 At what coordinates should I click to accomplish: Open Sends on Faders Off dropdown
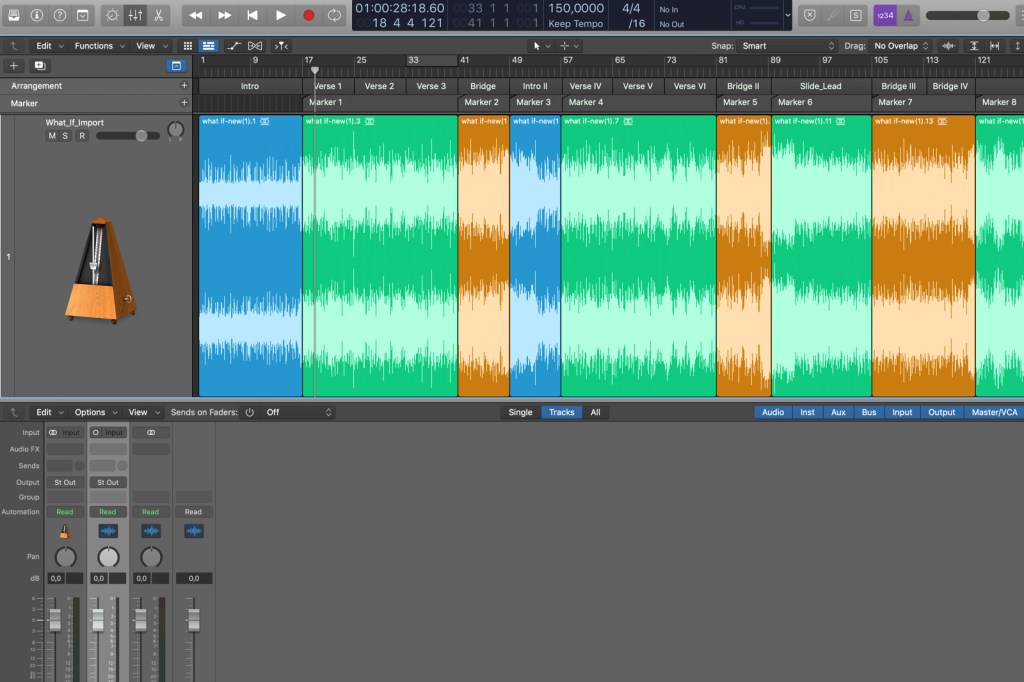pos(298,412)
